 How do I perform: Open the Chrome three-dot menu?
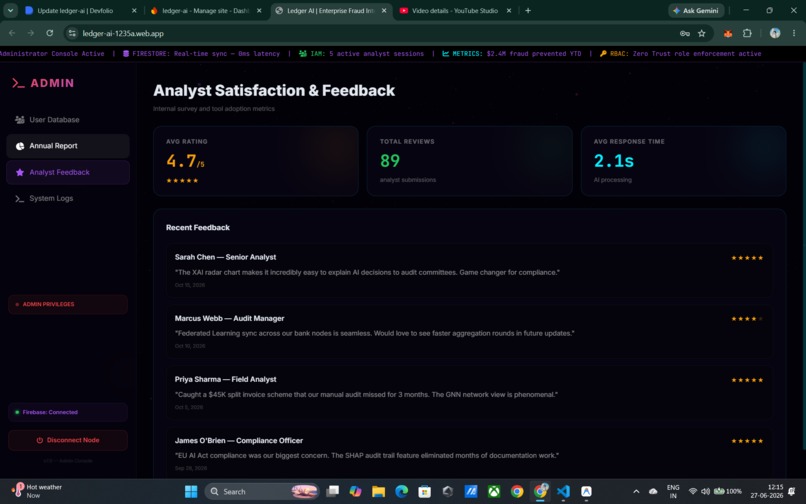(794, 33)
